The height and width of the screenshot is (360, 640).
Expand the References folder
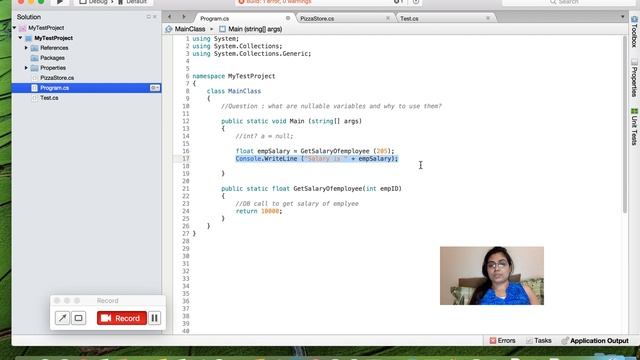[x=26, y=48]
